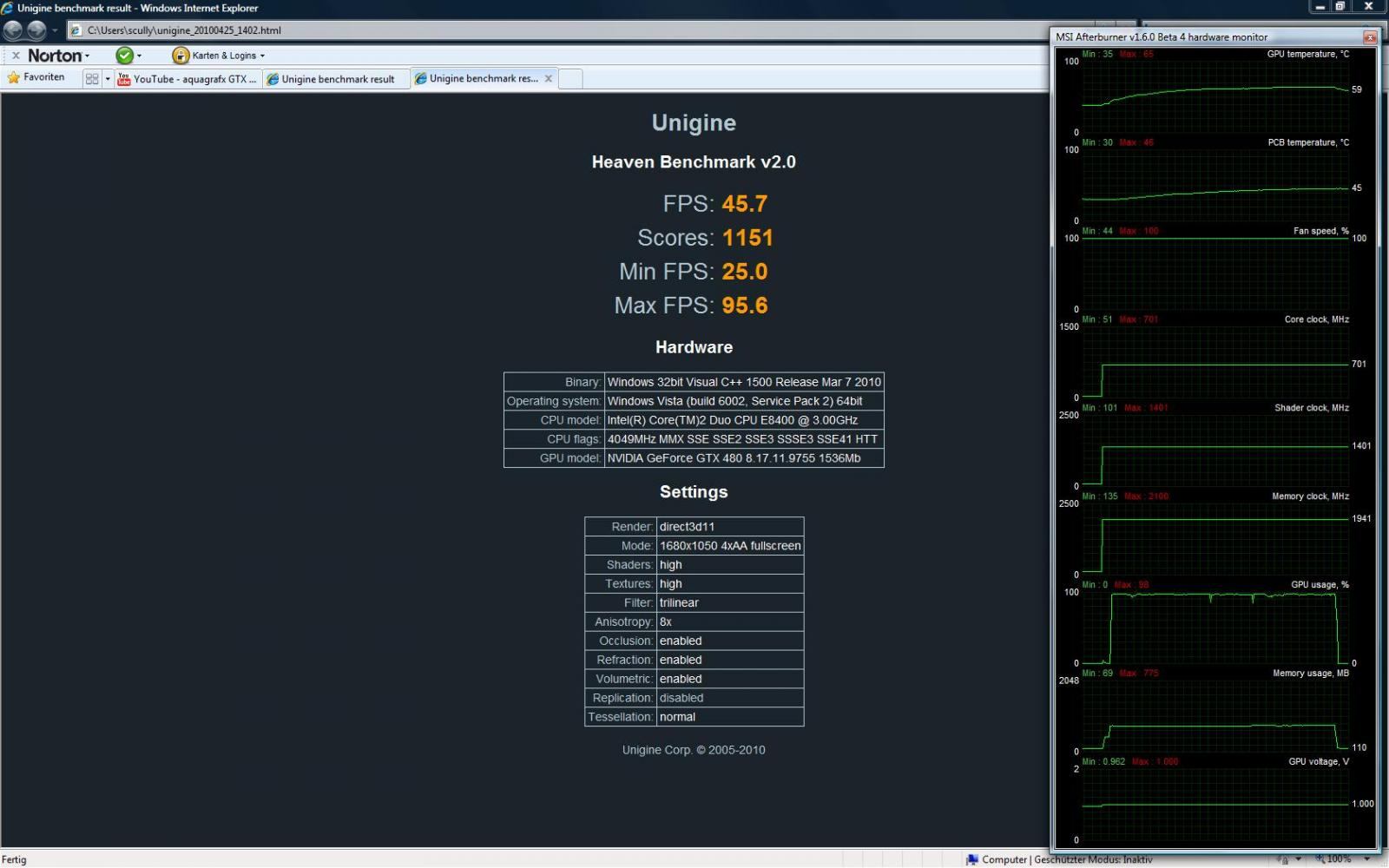This screenshot has width=1389, height=868.
Task: Open Favoriten favorites panel
Action: 36,77
